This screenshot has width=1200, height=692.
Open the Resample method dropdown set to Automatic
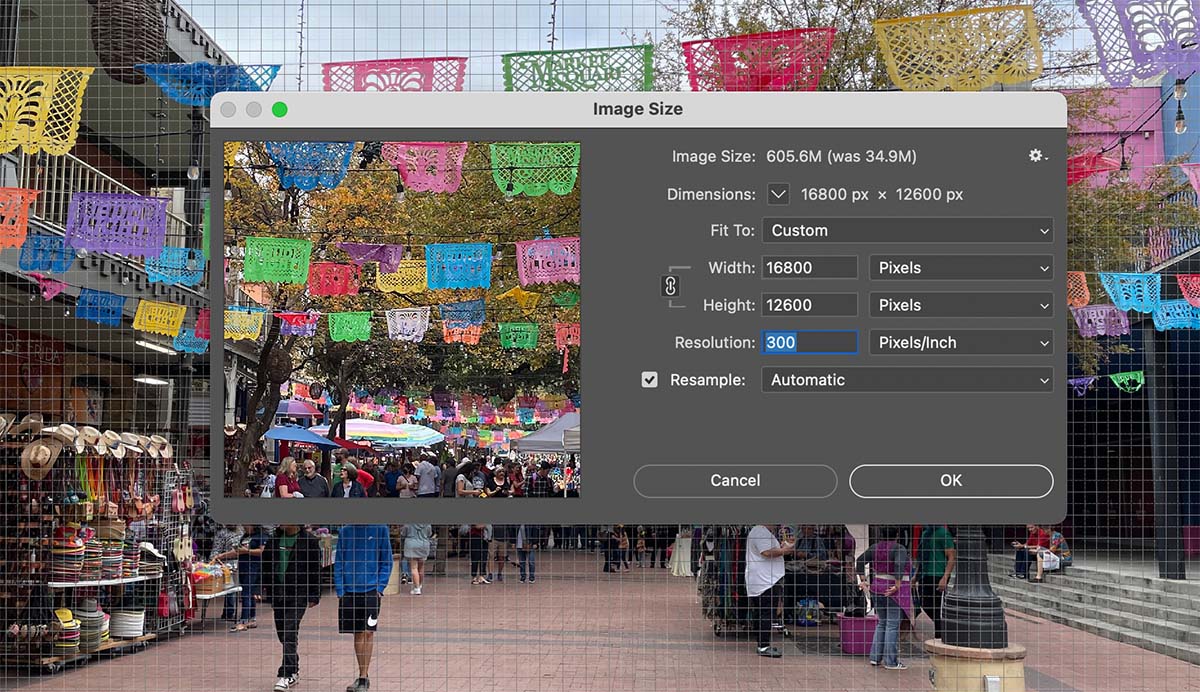(906, 380)
